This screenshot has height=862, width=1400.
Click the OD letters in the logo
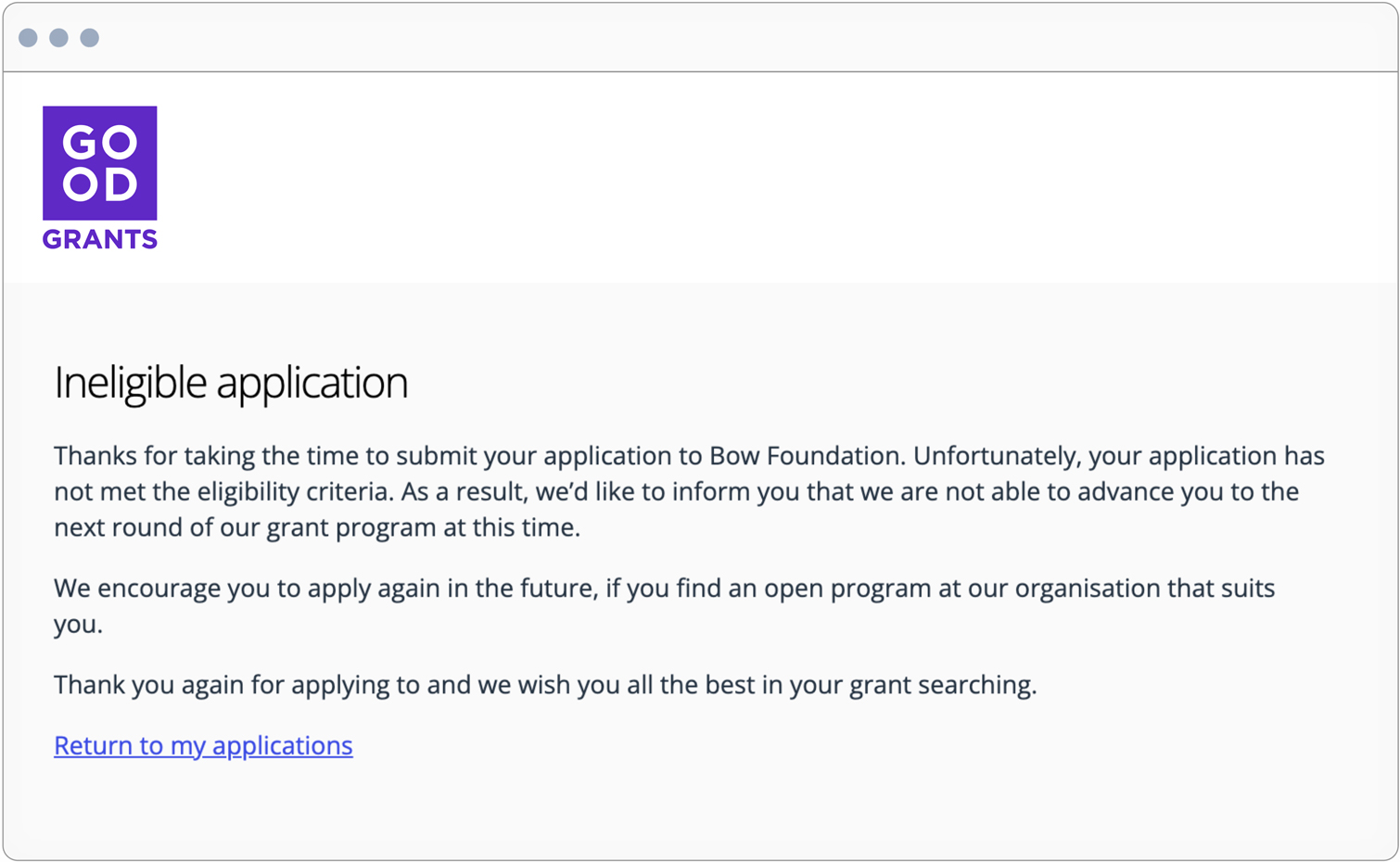click(x=100, y=184)
